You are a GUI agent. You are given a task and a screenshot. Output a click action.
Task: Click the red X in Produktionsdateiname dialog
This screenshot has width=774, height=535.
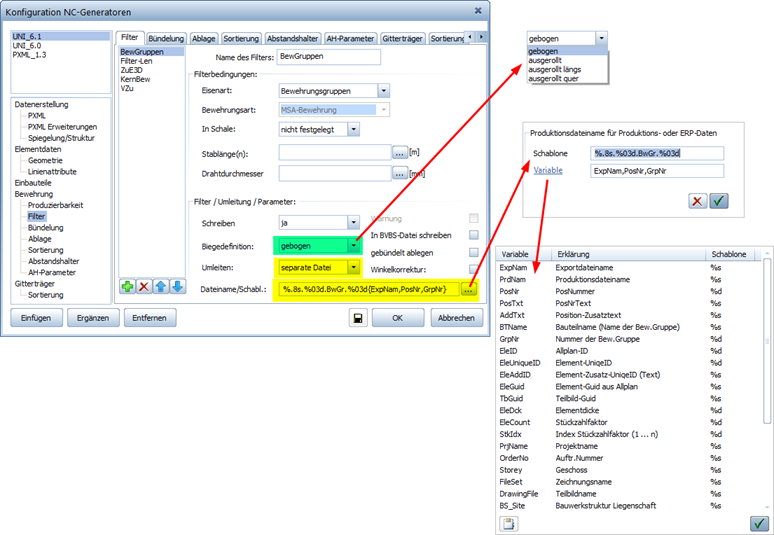point(697,201)
